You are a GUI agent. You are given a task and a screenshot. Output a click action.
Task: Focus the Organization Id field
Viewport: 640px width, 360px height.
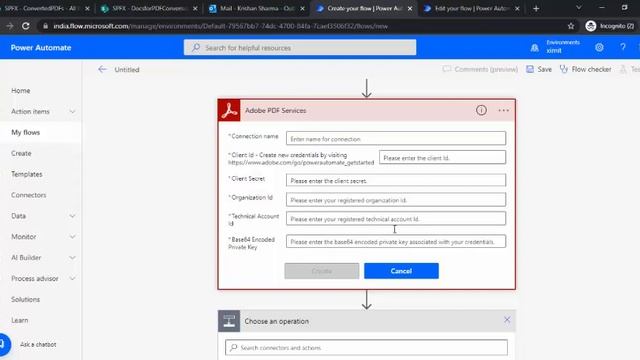click(x=396, y=200)
